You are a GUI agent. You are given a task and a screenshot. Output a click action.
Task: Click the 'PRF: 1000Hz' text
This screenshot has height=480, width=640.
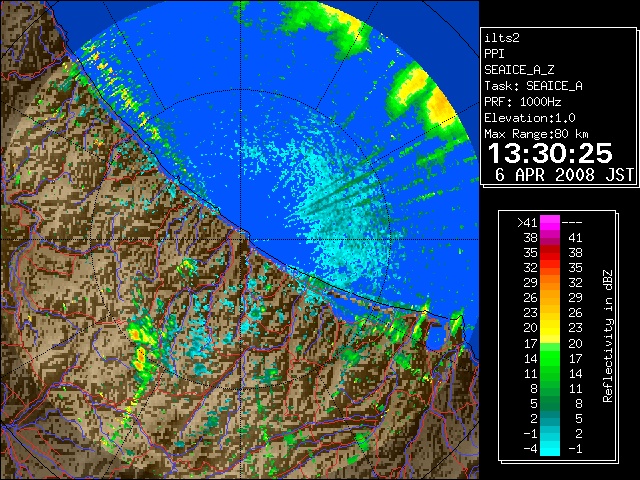[x=522, y=102]
